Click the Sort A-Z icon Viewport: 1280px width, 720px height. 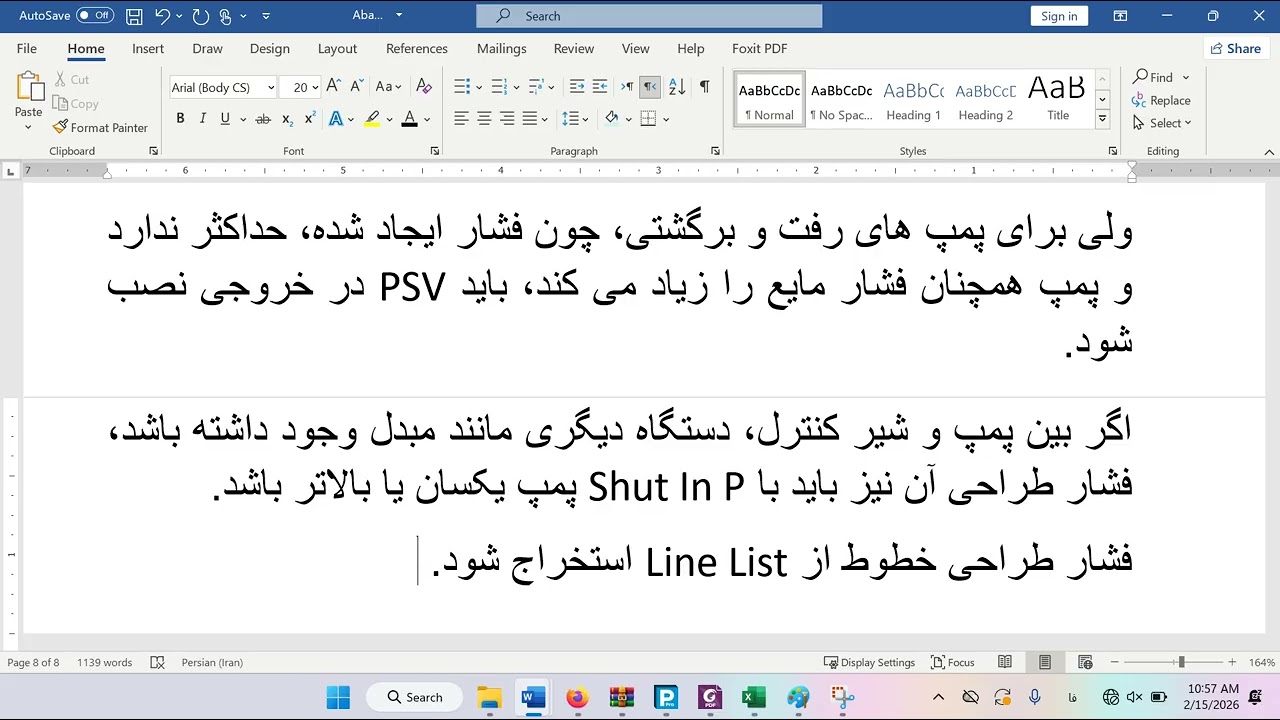[x=677, y=87]
